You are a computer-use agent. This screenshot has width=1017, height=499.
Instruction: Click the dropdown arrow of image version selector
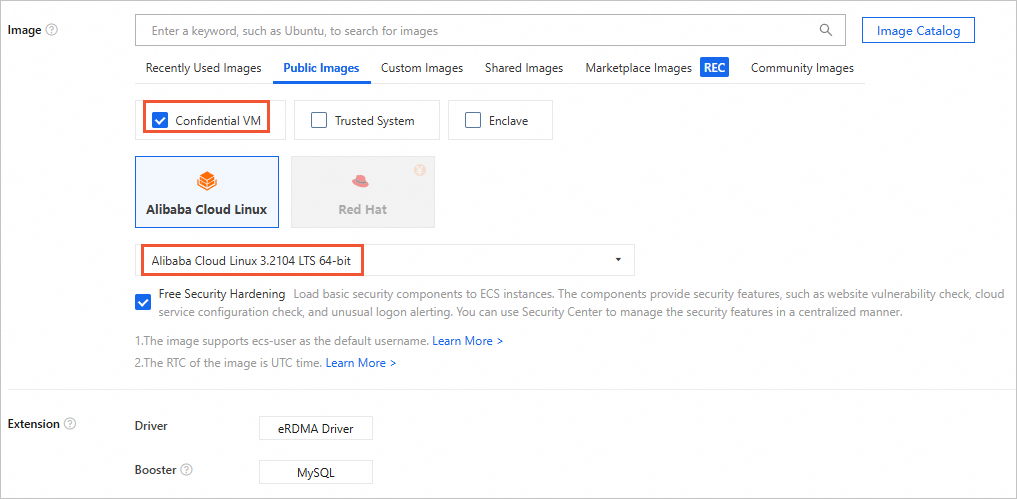pos(618,260)
